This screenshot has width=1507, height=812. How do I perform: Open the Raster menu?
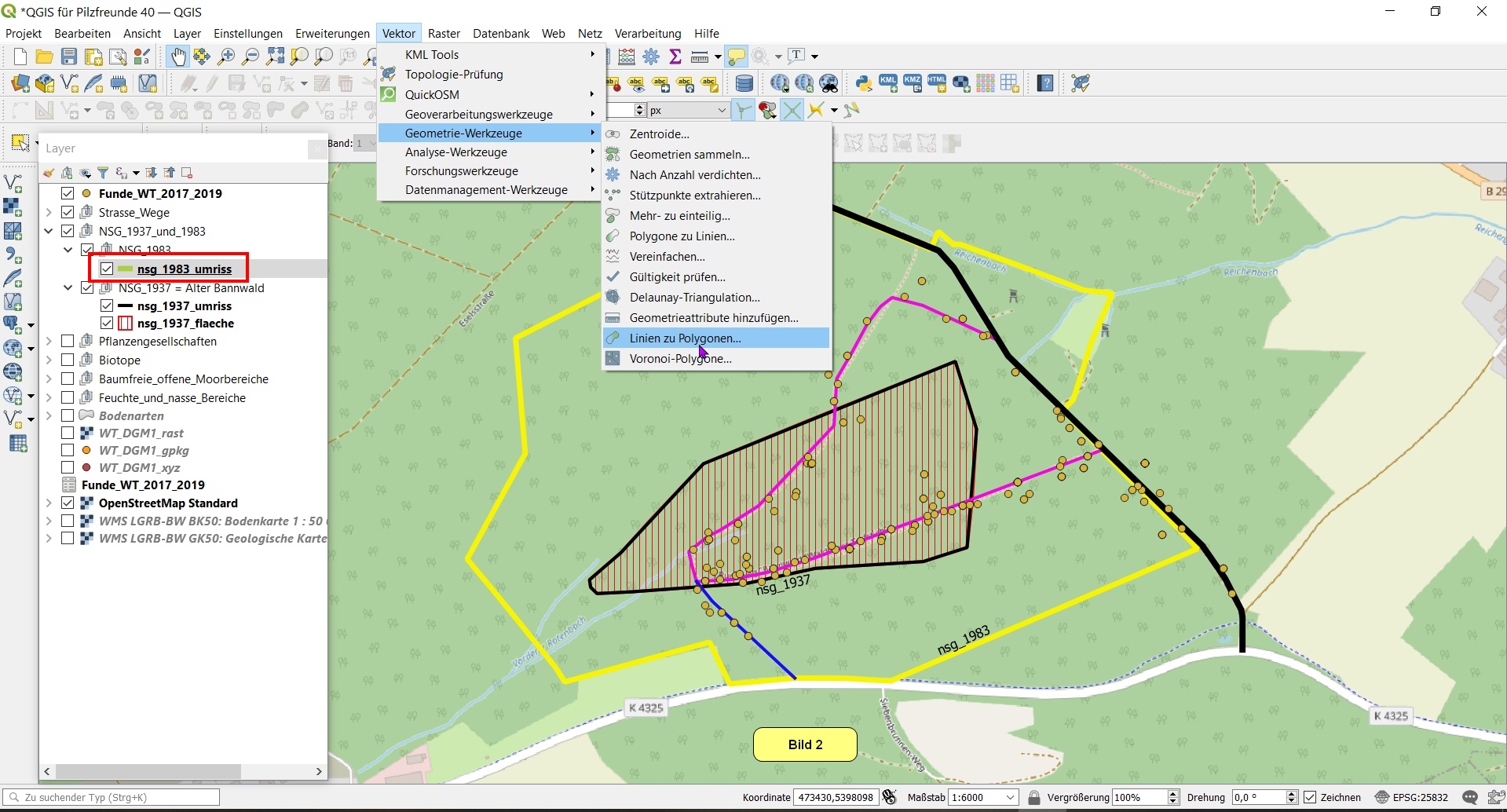(x=444, y=33)
